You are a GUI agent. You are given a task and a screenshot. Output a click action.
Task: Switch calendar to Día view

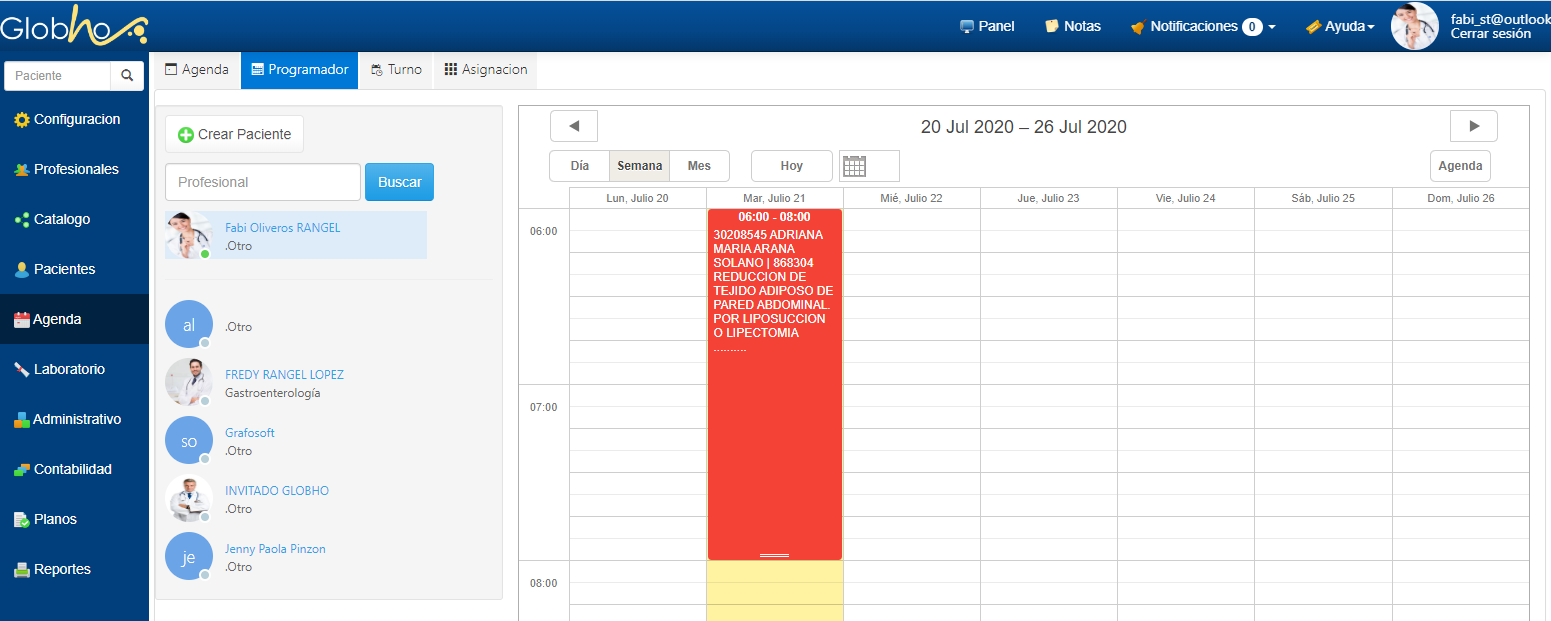click(580, 166)
